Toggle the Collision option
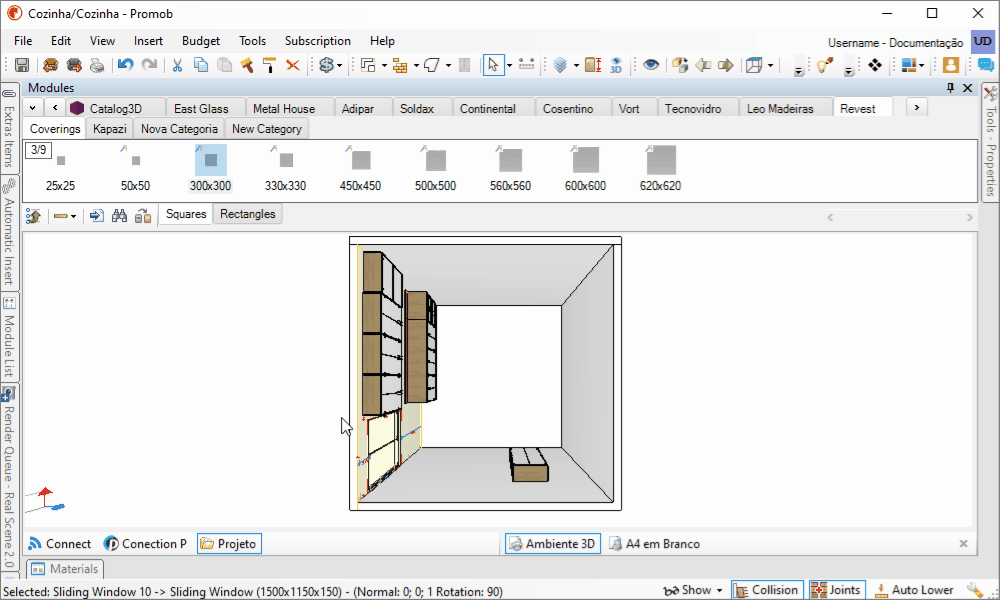Viewport: 1000px width, 600px height. (767, 590)
